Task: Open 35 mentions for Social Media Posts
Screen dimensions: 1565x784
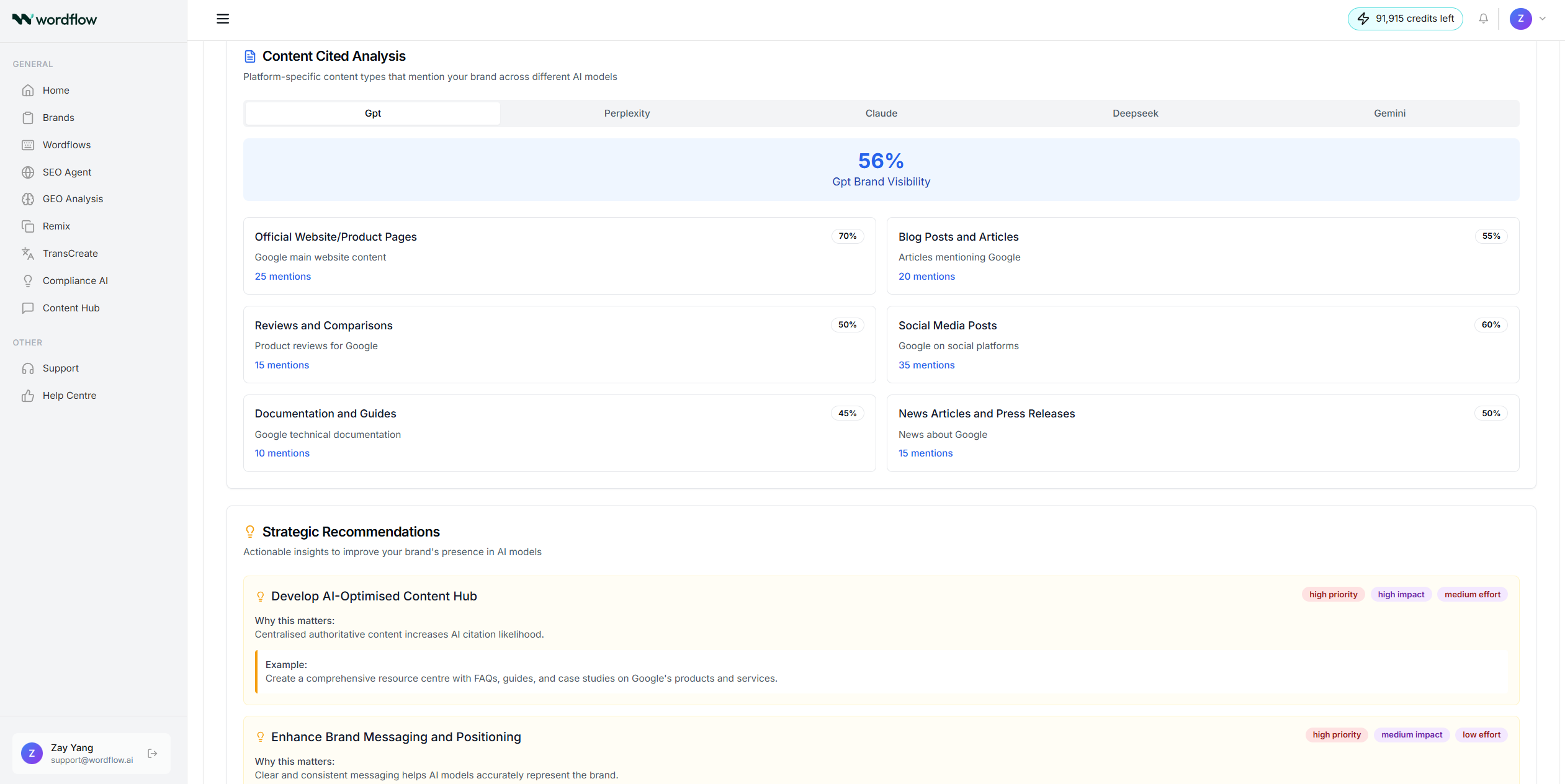Action: pos(926,365)
